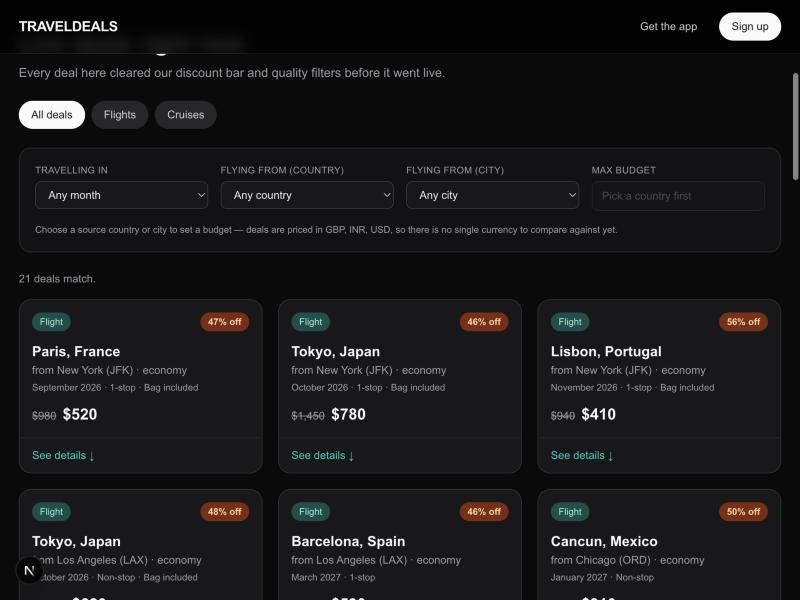Open See details for Lisbon, Portugal
Viewport: 800px width, 600px height.
point(582,455)
